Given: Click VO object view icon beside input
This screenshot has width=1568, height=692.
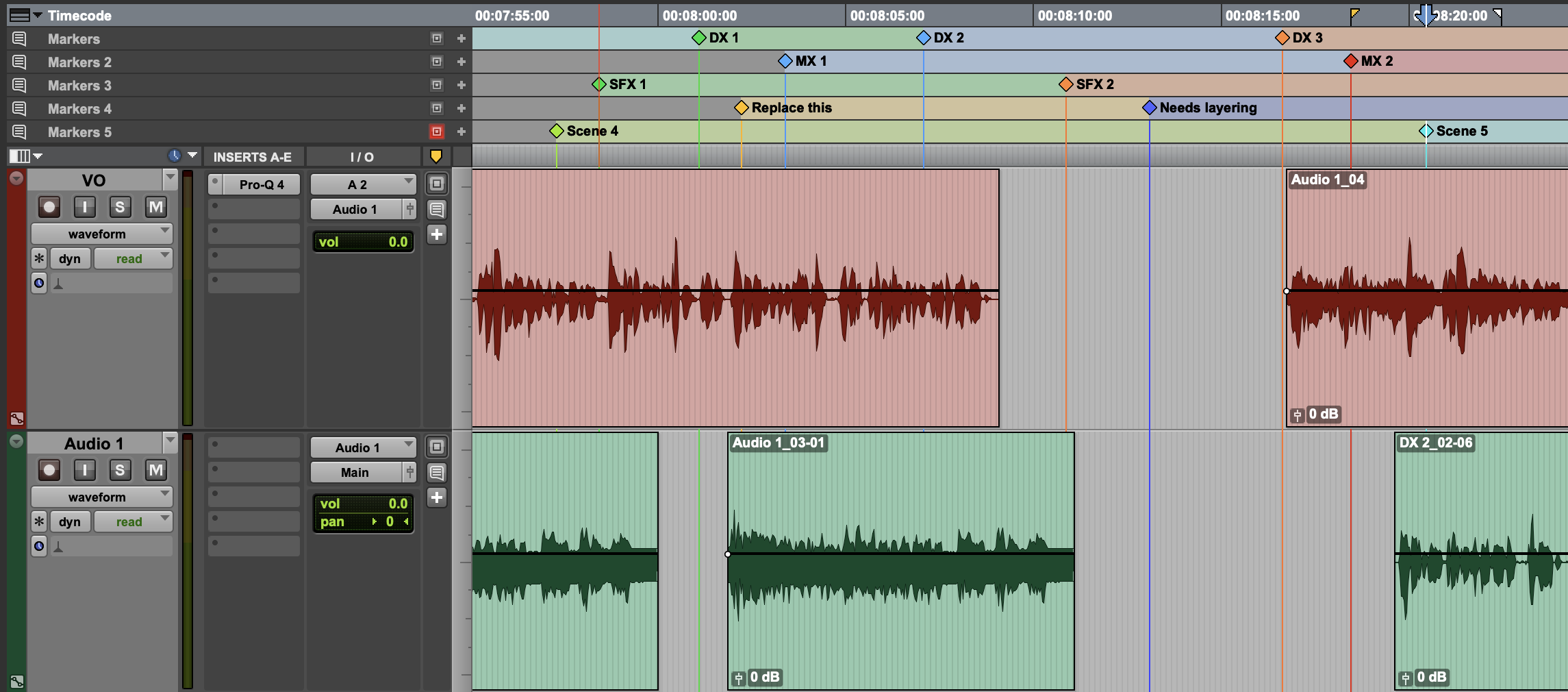Looking at the screenshot, I should [437, 184].
